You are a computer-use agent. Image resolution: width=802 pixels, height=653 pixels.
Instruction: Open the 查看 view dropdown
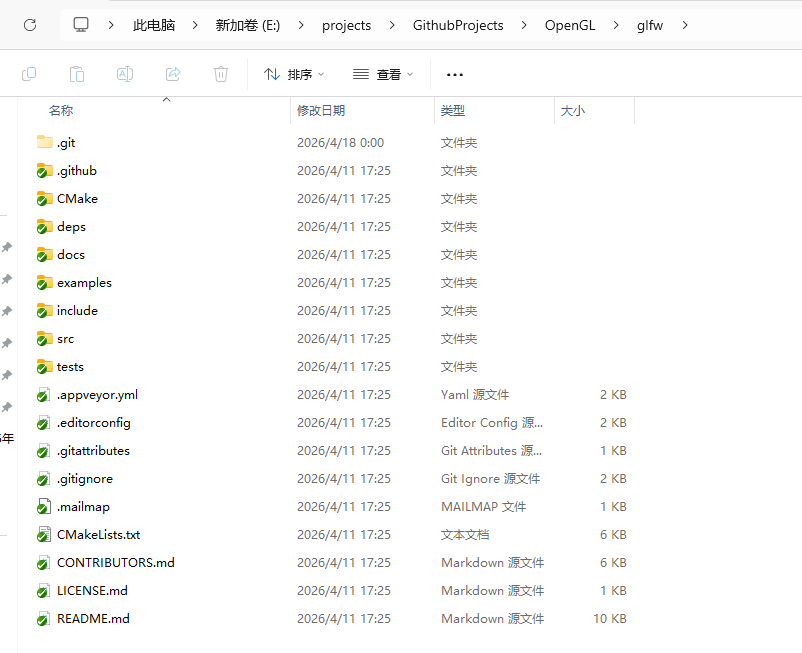click(383, 75)
